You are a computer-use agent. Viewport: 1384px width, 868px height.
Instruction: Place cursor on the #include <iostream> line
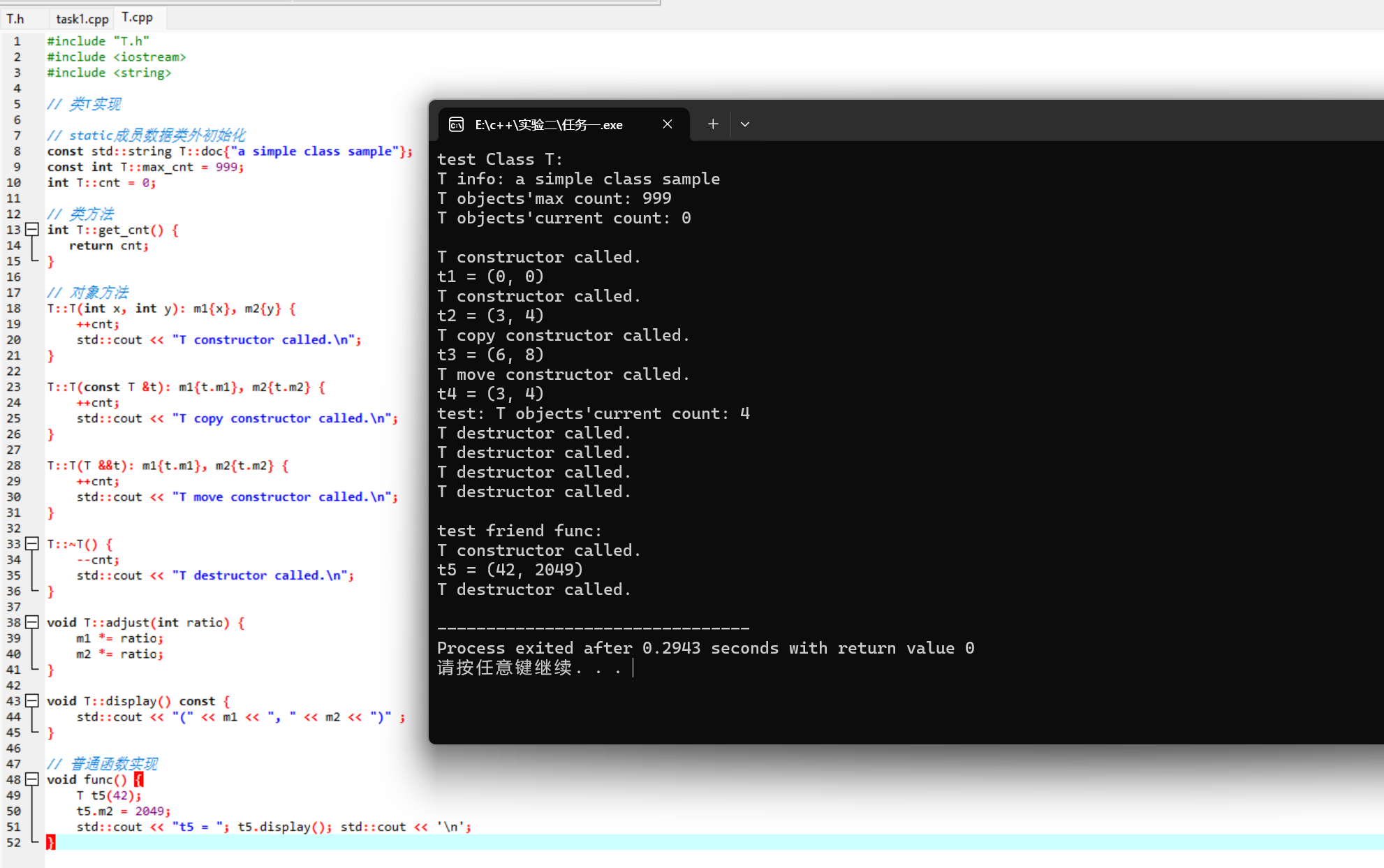[x=117, y=57]
